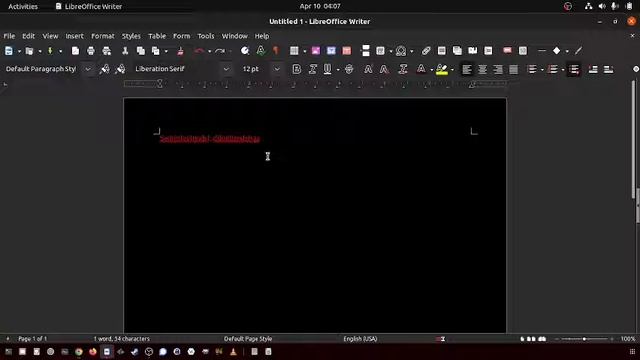The image size is (640, 360).
Task: Click the Insert Special Character omega icon
Action: point(401,51)
